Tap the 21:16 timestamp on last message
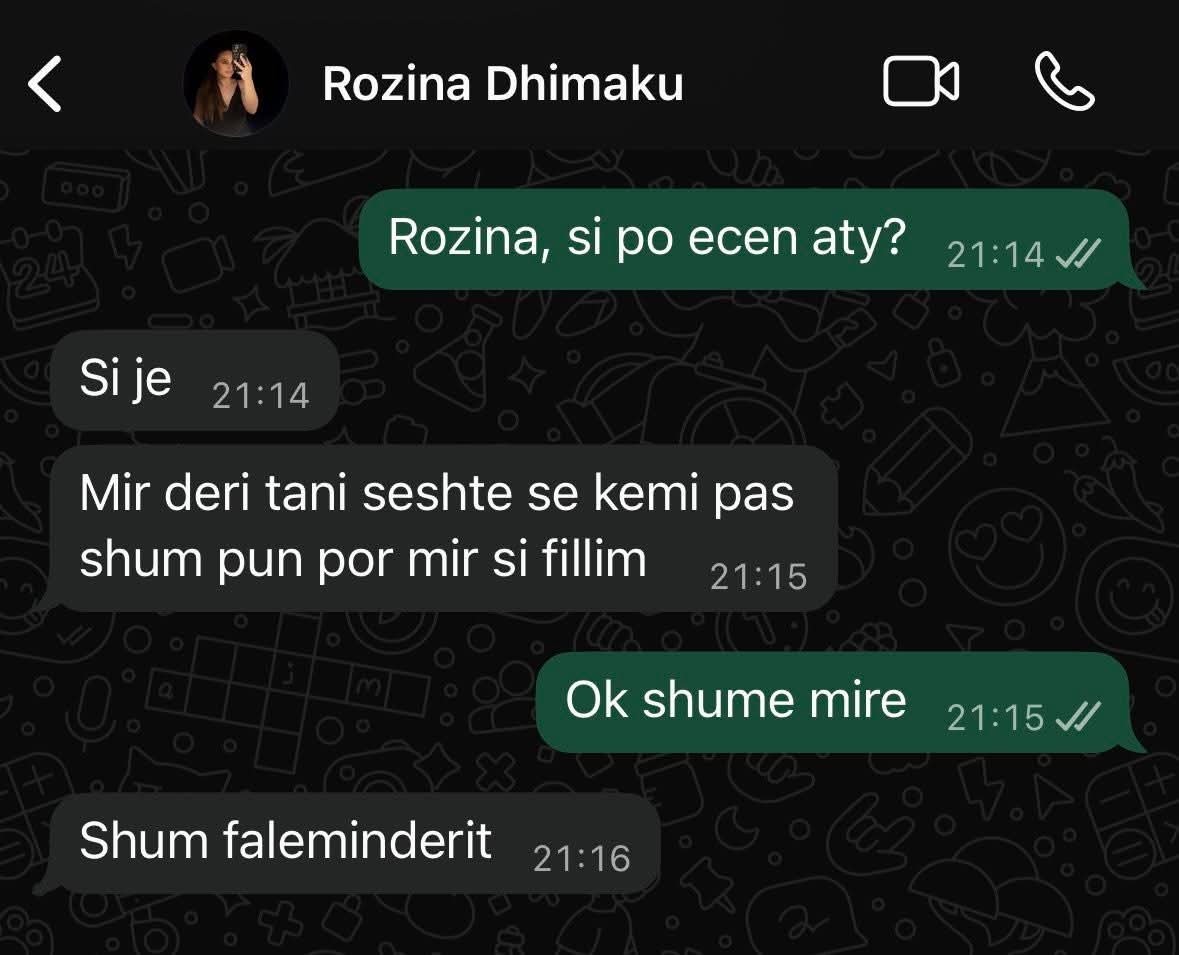This screenshot has height=955, width=1179. (581, 859)
